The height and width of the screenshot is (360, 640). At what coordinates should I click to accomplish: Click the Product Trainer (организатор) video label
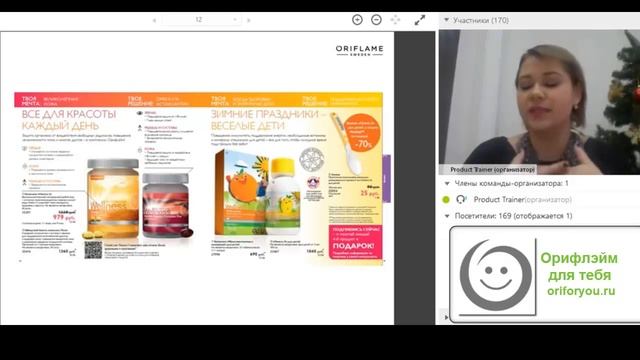point(492,169)
